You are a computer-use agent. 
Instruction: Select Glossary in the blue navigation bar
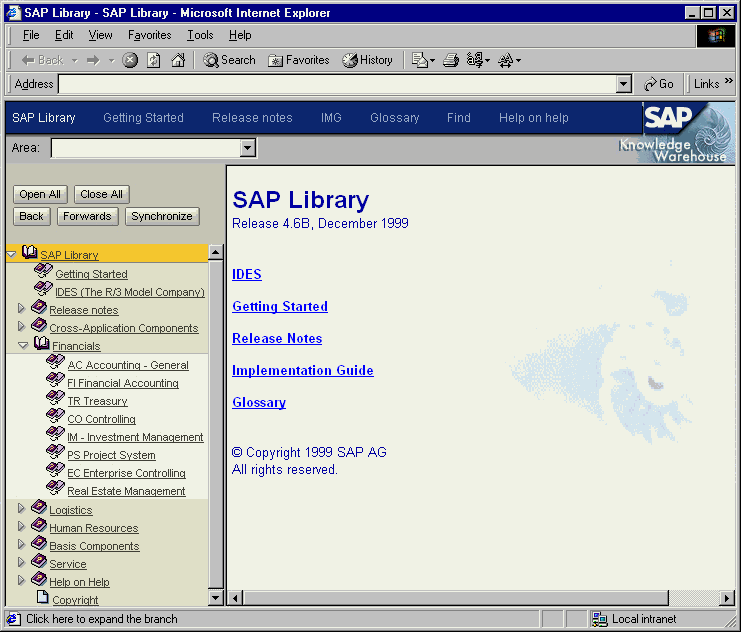point(395,118)
